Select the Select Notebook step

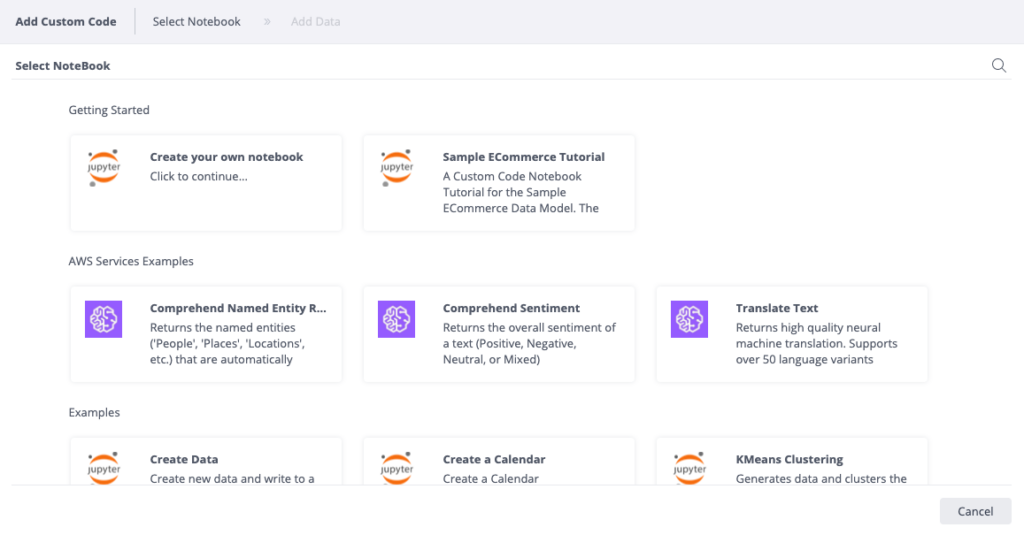pyautogui.click(x=197, y=22)
